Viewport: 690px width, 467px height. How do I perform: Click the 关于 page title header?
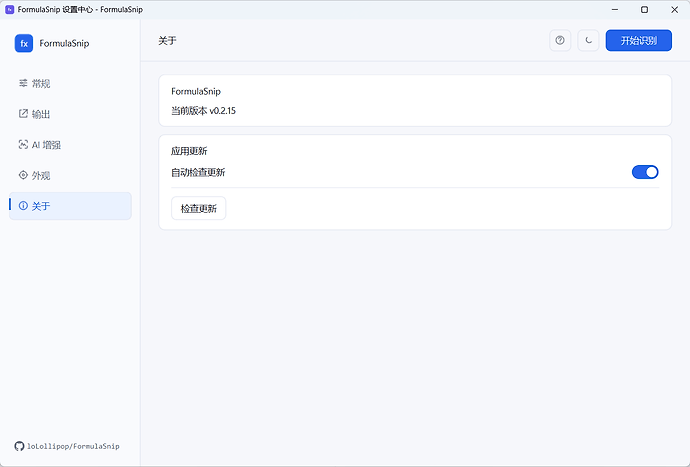point(167,40)
